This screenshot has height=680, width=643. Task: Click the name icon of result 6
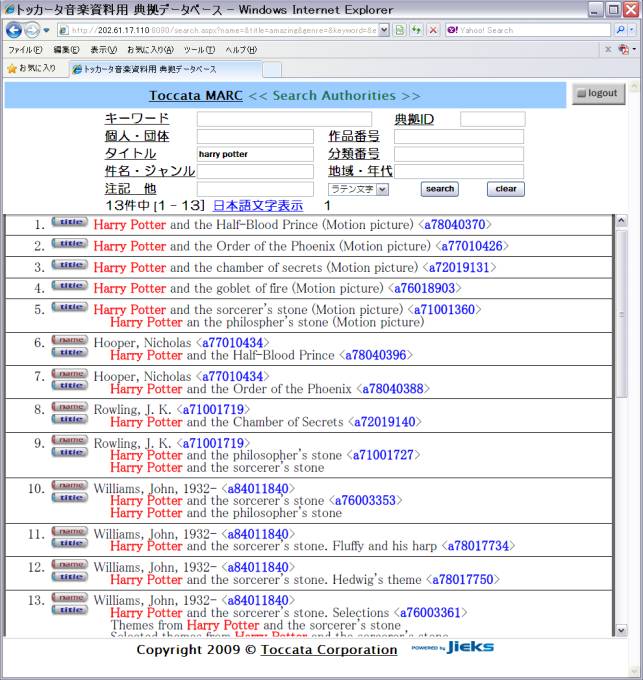69,340
